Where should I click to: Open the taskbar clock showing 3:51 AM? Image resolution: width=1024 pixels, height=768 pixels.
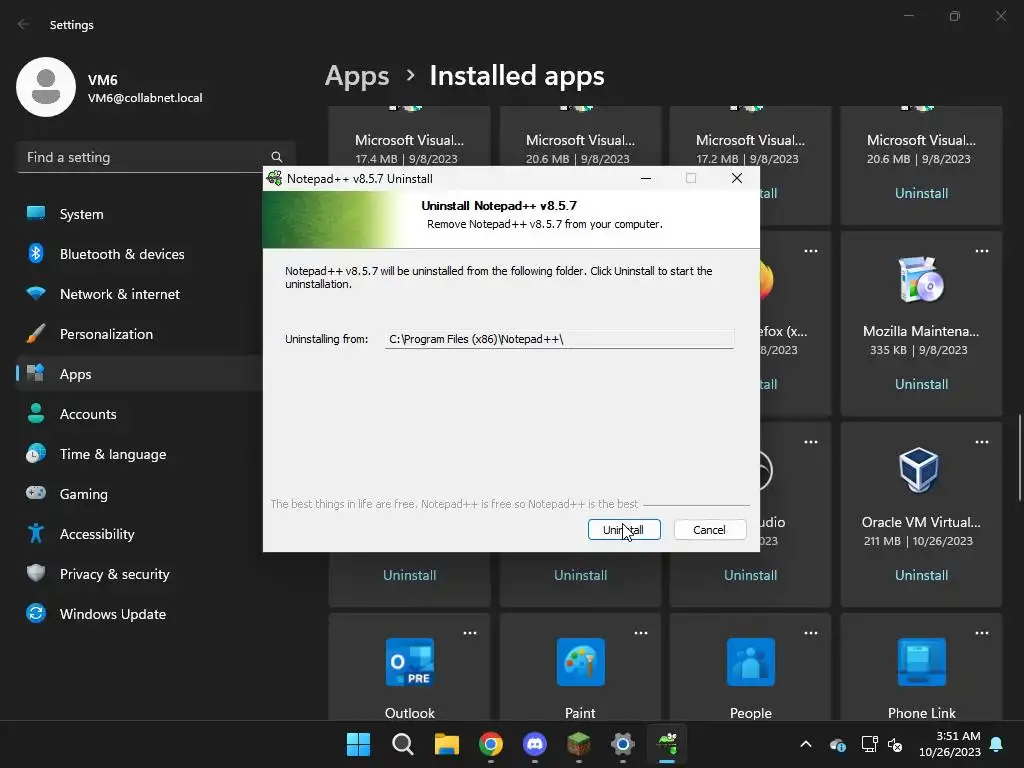click(950, 744)
